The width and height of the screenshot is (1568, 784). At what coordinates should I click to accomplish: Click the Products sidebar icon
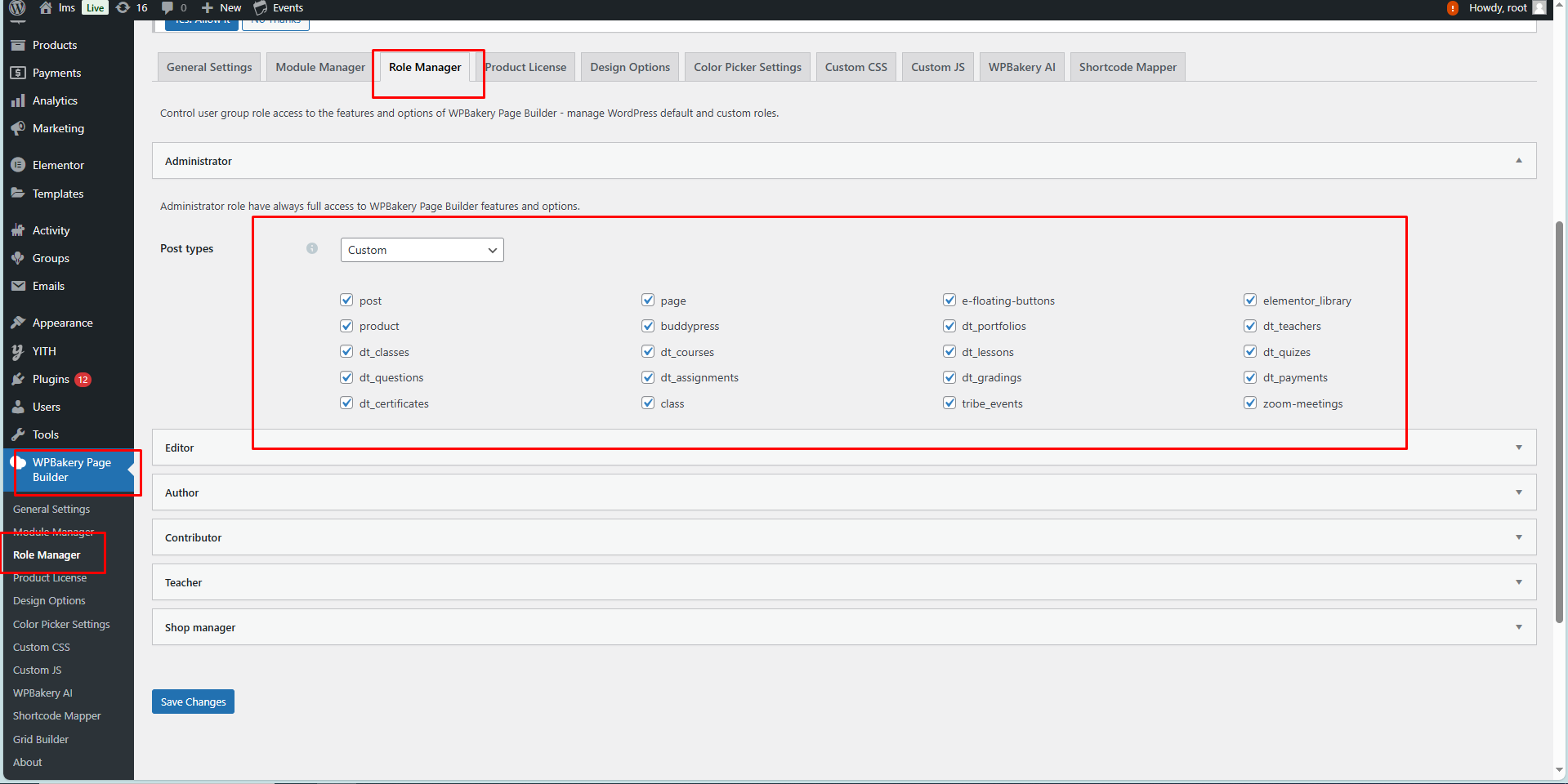[x=18, y=45]
